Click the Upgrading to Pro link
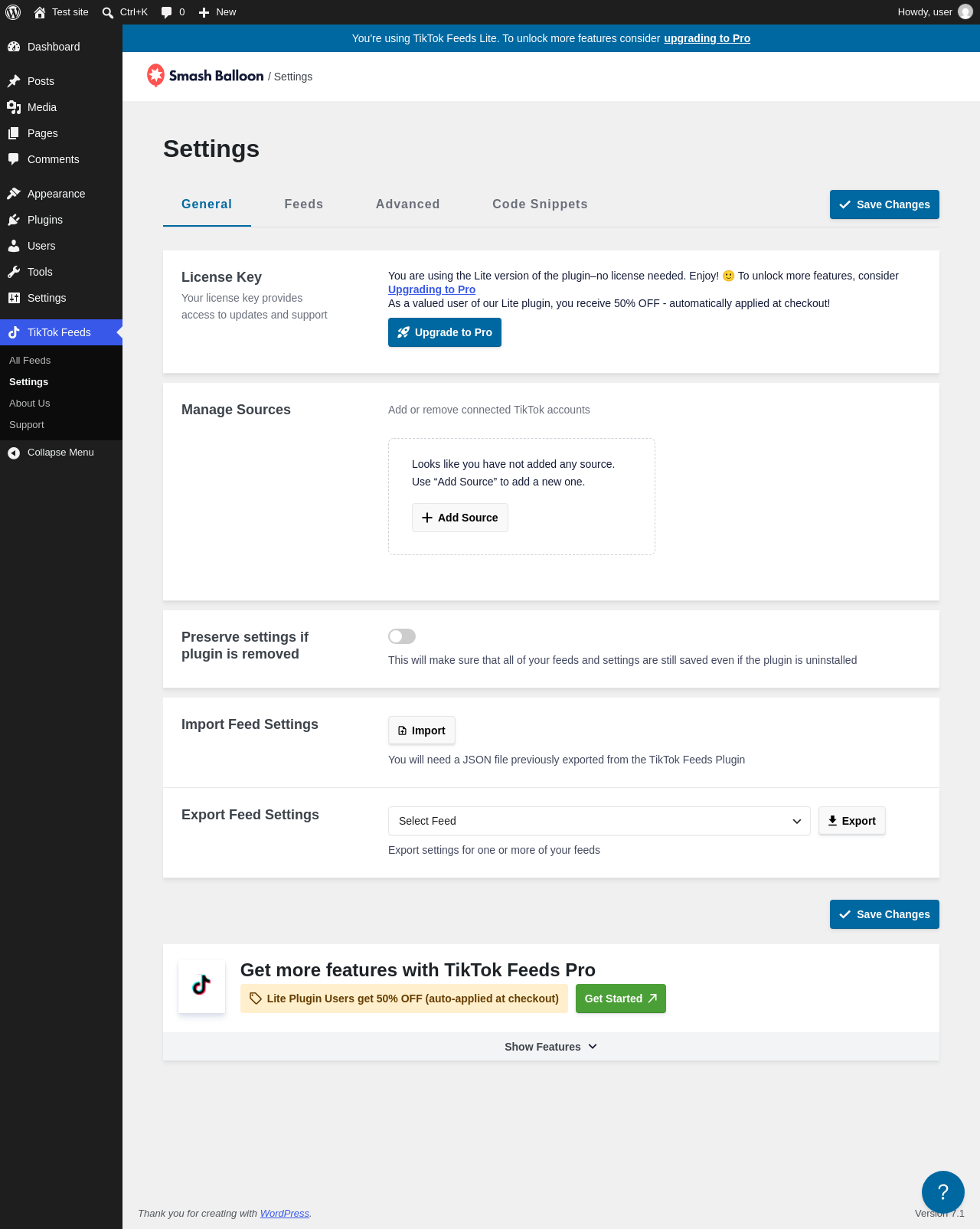The width and height of the screenshot is (980, 1229). pyautogui.click(x=432, y=289)
